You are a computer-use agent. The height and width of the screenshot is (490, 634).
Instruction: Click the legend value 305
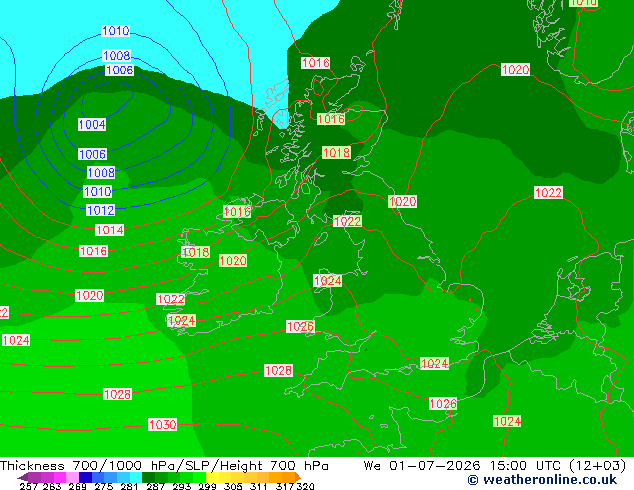(233, 486)
